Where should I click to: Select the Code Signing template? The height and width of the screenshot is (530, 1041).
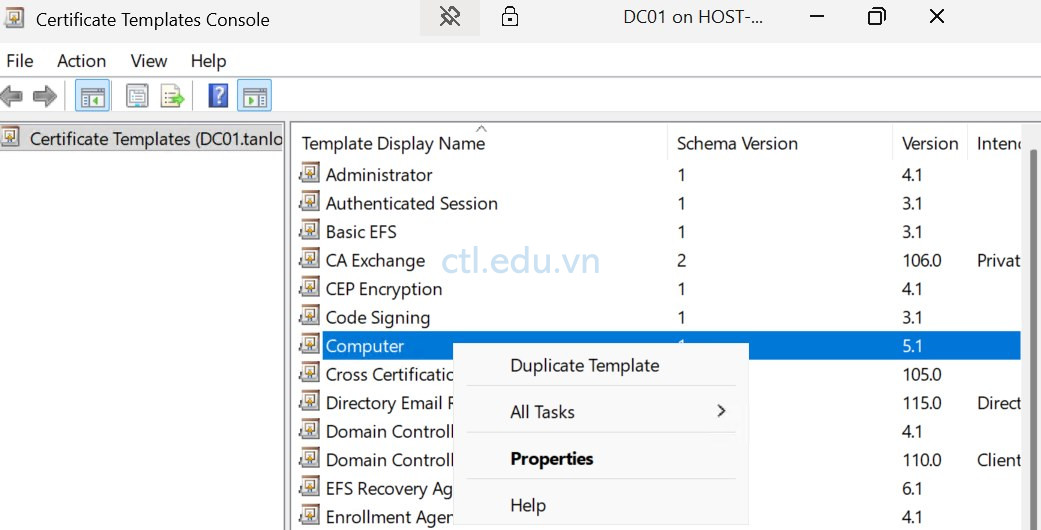(x=378, y=318)
